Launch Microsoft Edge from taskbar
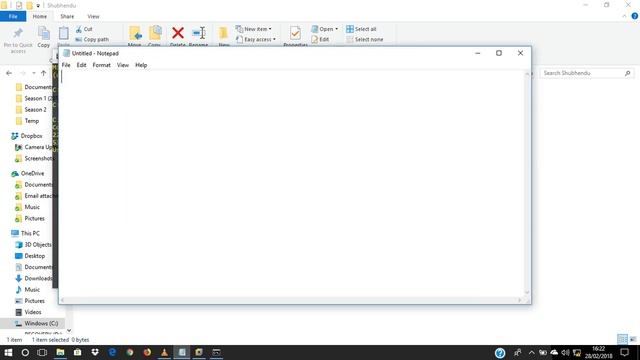Viewport: 640px width, 360px height. (x=112, y=353)
